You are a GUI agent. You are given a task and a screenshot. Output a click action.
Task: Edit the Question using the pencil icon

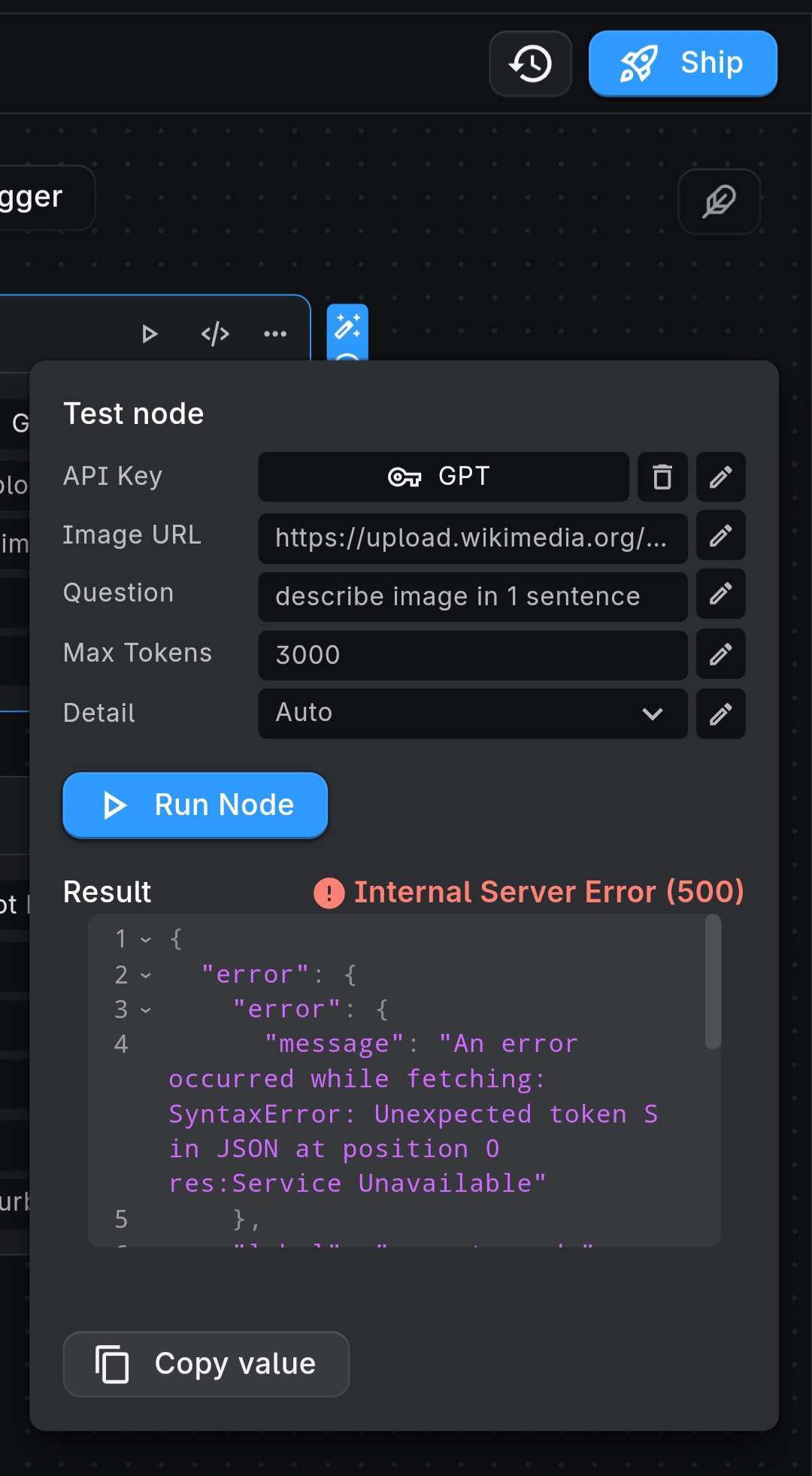coord(720,595)
